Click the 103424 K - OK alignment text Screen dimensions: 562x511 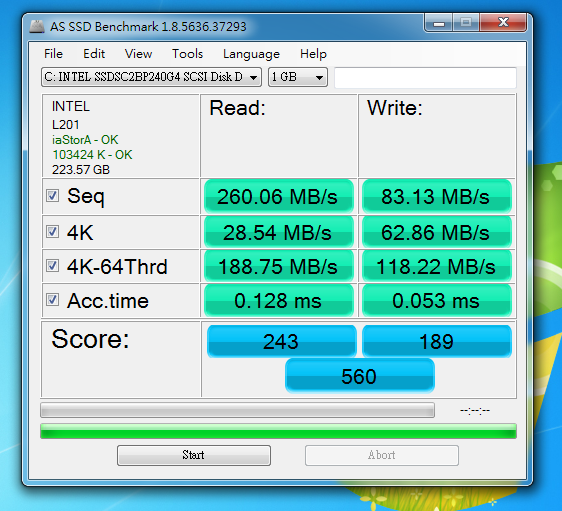coord(92,155)
